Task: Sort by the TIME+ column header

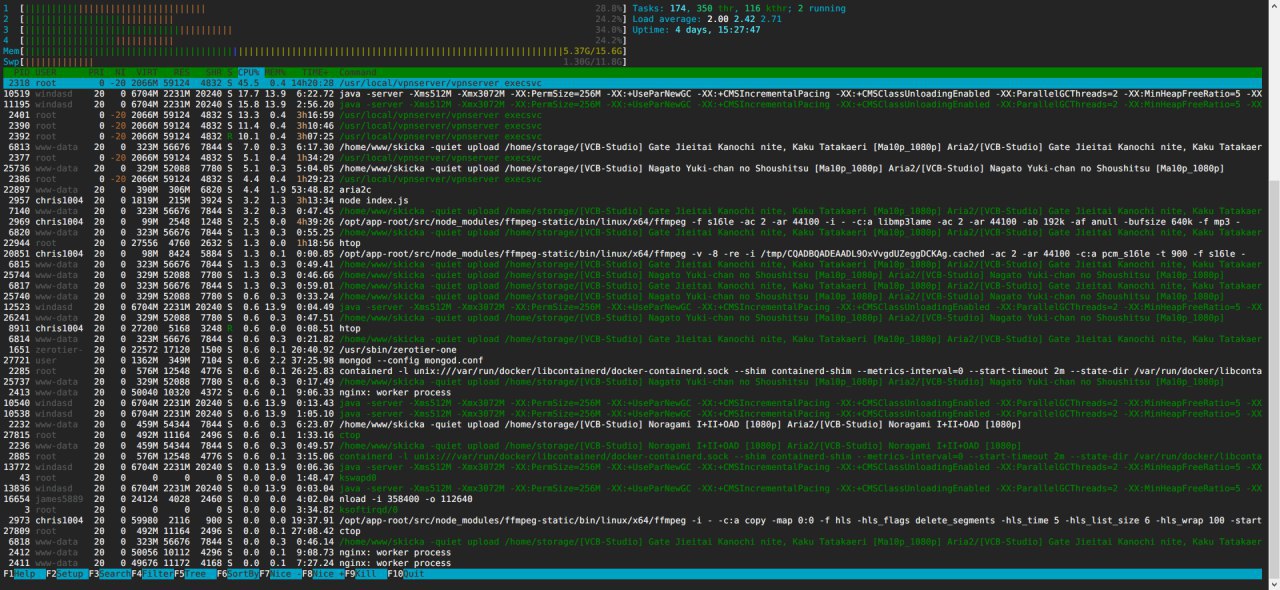Action: 314,72
